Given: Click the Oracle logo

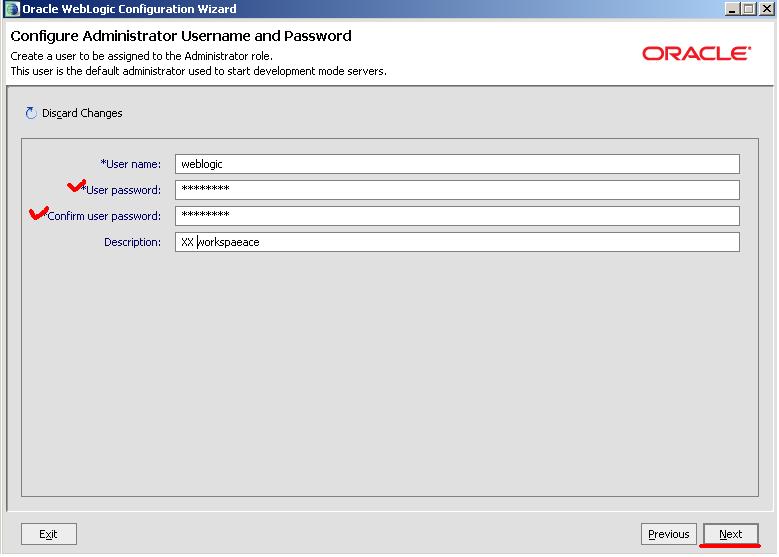Looking at the screenshot, I should 697,53.
